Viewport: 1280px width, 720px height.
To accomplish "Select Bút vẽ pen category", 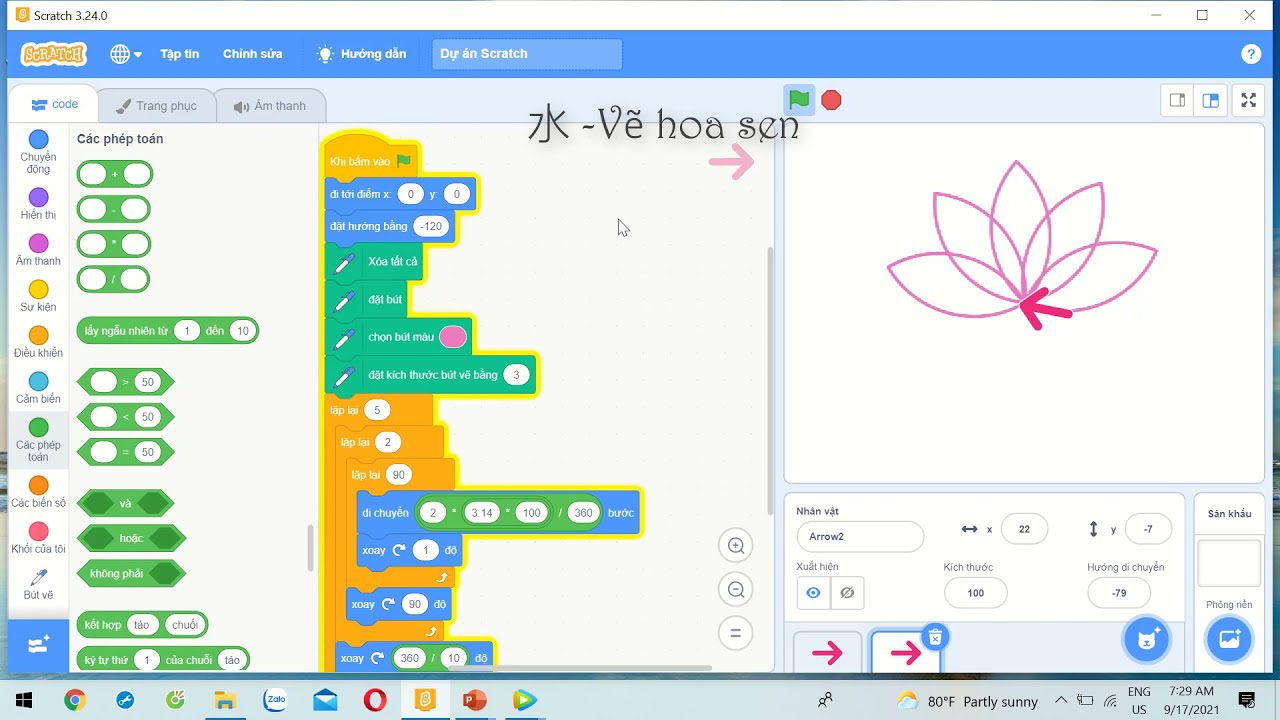I will 38,584.
